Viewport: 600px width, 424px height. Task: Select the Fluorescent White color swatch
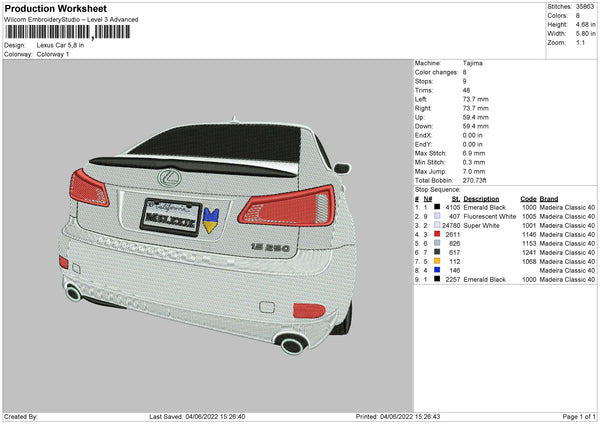coord(437,216)
